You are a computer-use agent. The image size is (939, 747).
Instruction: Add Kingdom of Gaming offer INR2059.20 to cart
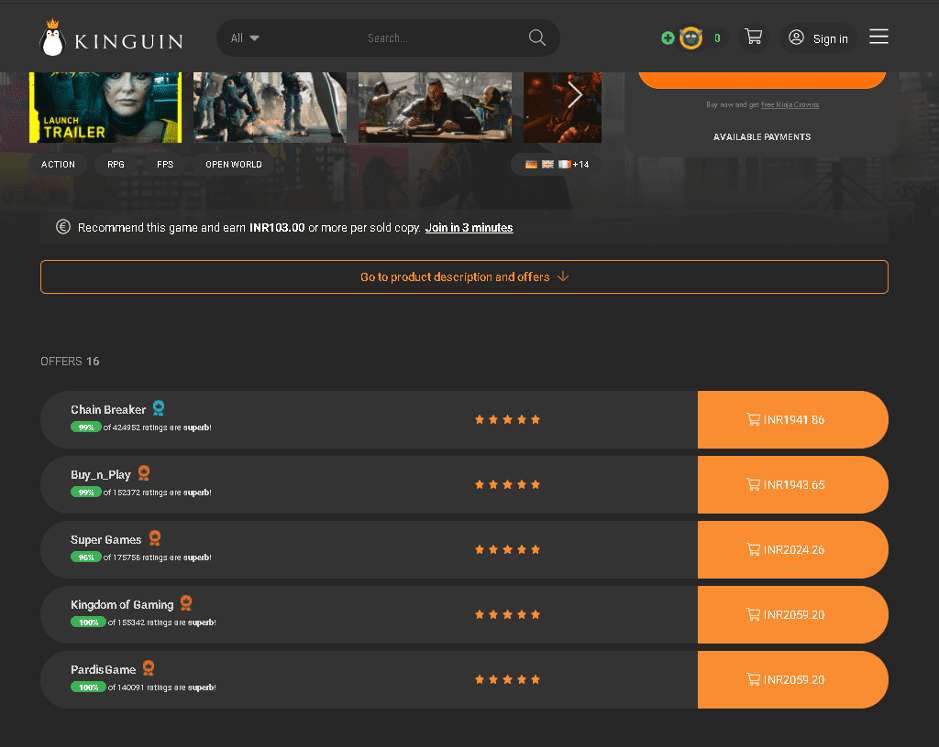[x=793, y=615]
